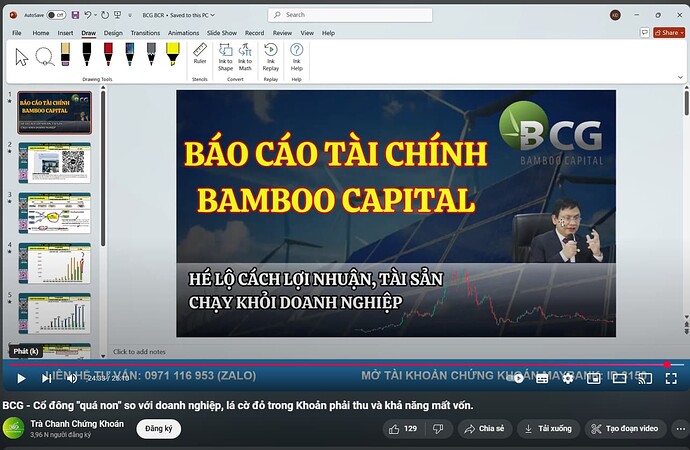
Task: Select slide 4 thumbnail with bar chart
Action: coord(55,263)
